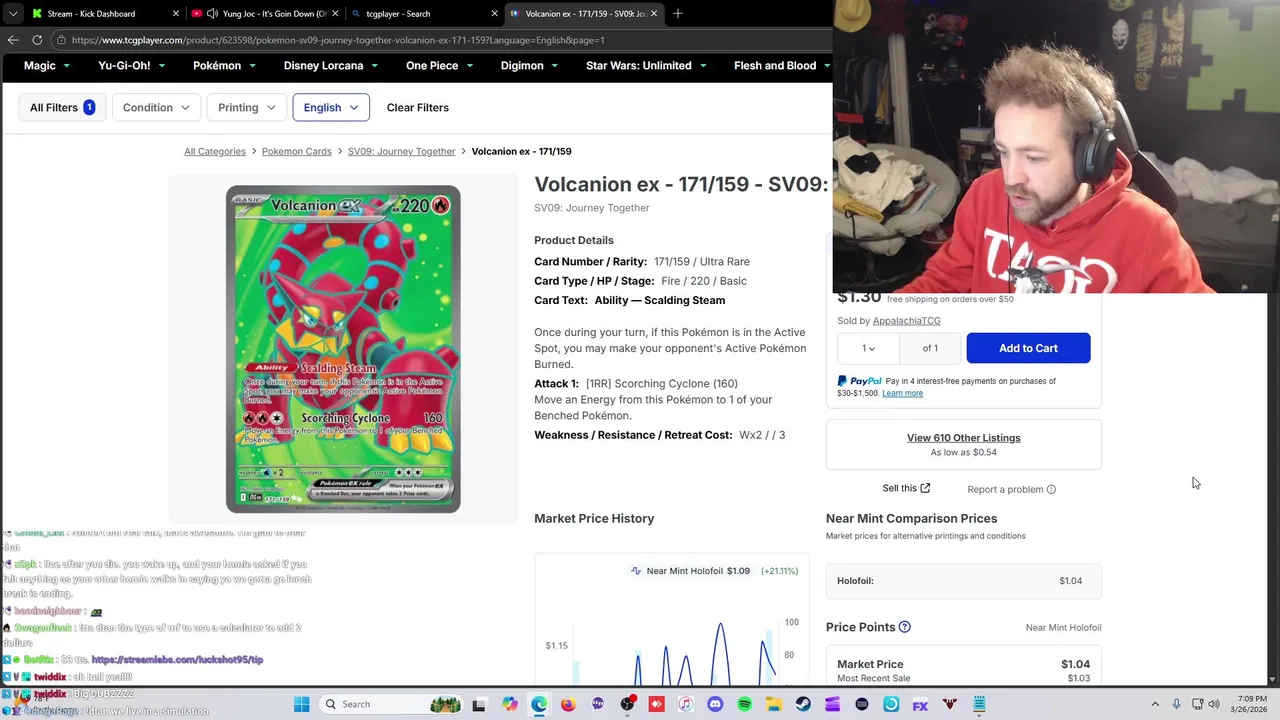The image size is (1280, 720).
Task: Open a new browser tab with plus icon
Action: pos(678,13)
